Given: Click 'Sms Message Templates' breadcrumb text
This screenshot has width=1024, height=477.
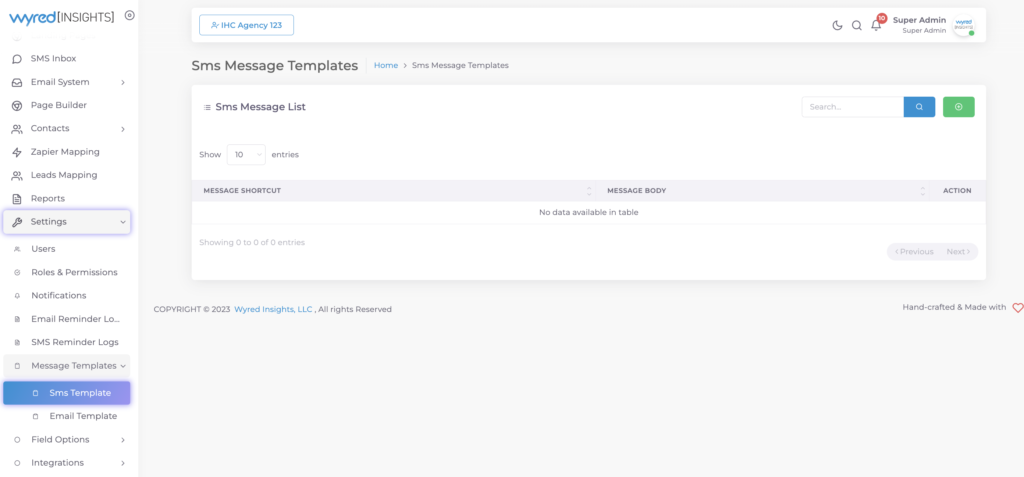Looking at the screenshot, I should (460, 65).
